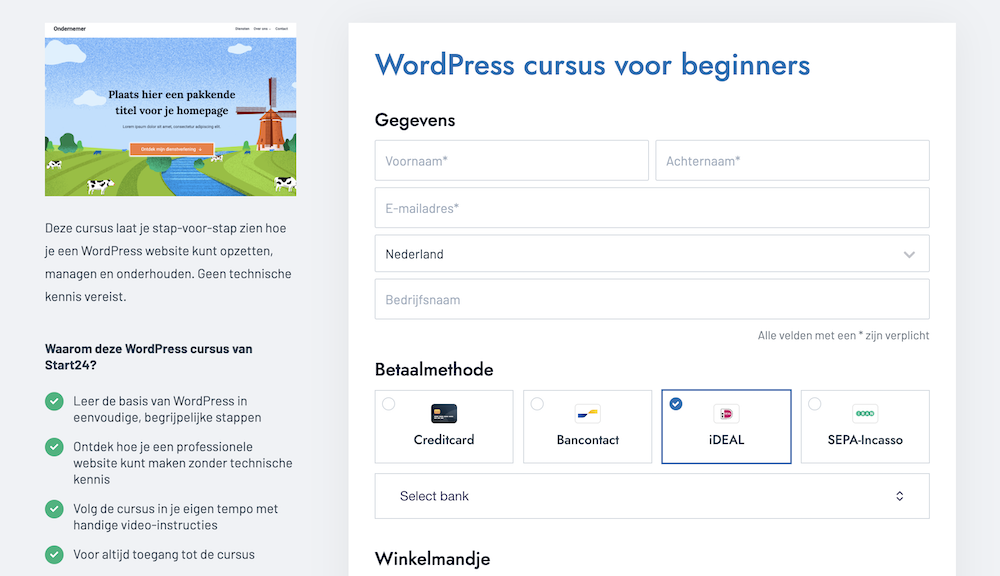Open 'Over ons' in the preview navigation
Screen dimensions: 1000x576
click(261, 29)
